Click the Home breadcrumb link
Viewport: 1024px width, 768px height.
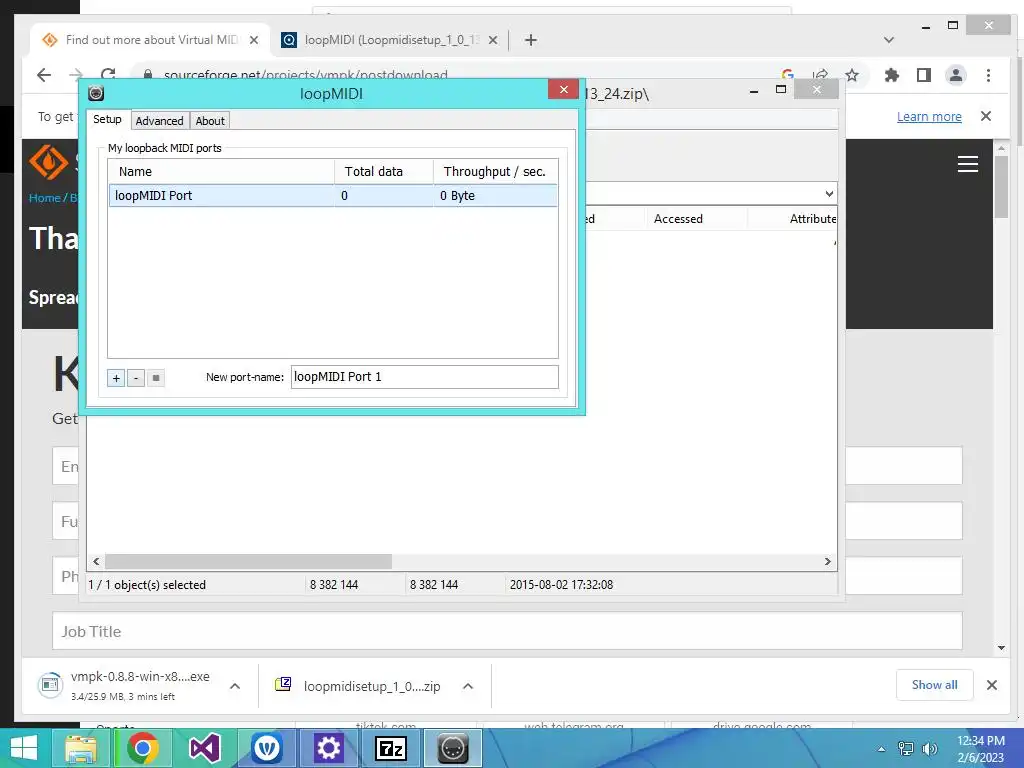[44, 198]
